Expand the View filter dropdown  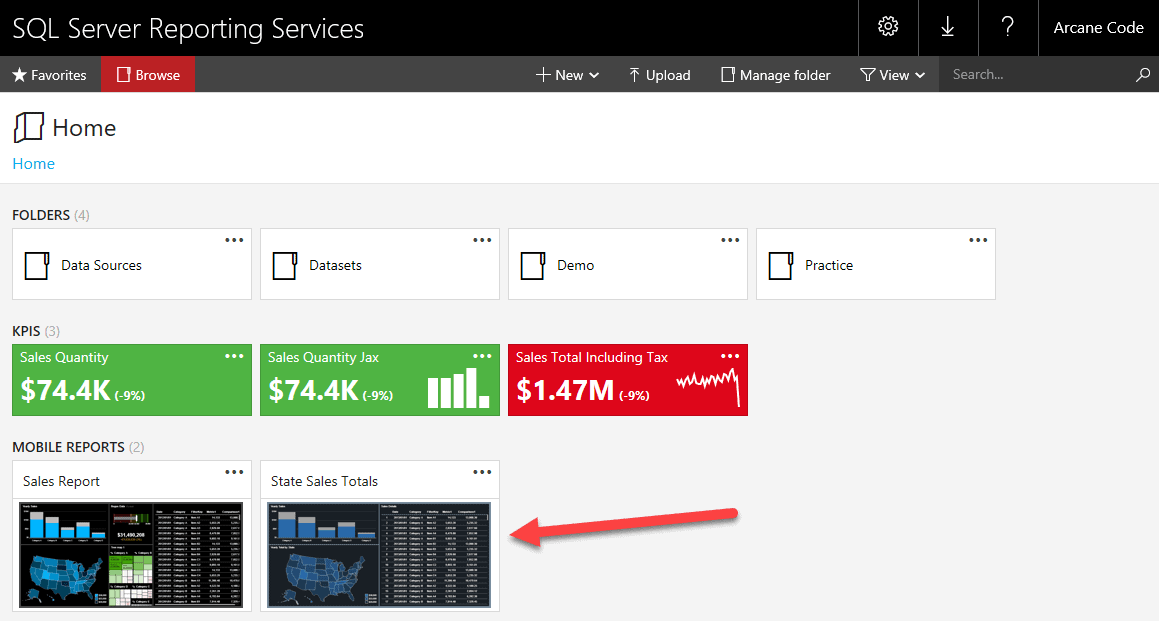click(x=893, y=75)
